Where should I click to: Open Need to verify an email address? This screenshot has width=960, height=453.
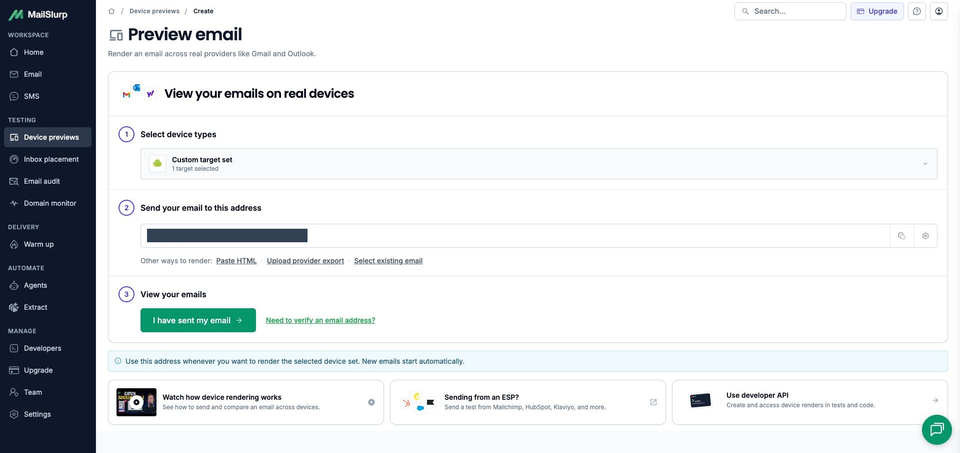tap(320, 320)
